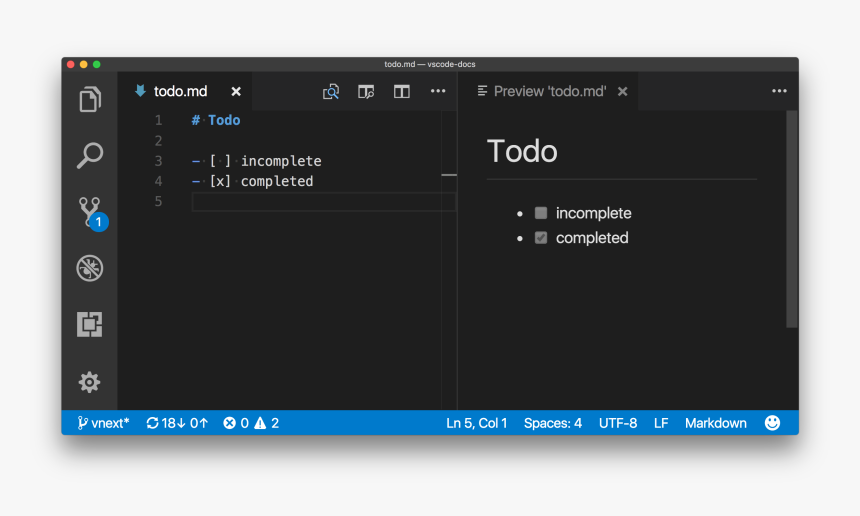Open Problems via errors and warnings indicator
The height and width of the screenshot is (516, 860).
coord(251,423)
